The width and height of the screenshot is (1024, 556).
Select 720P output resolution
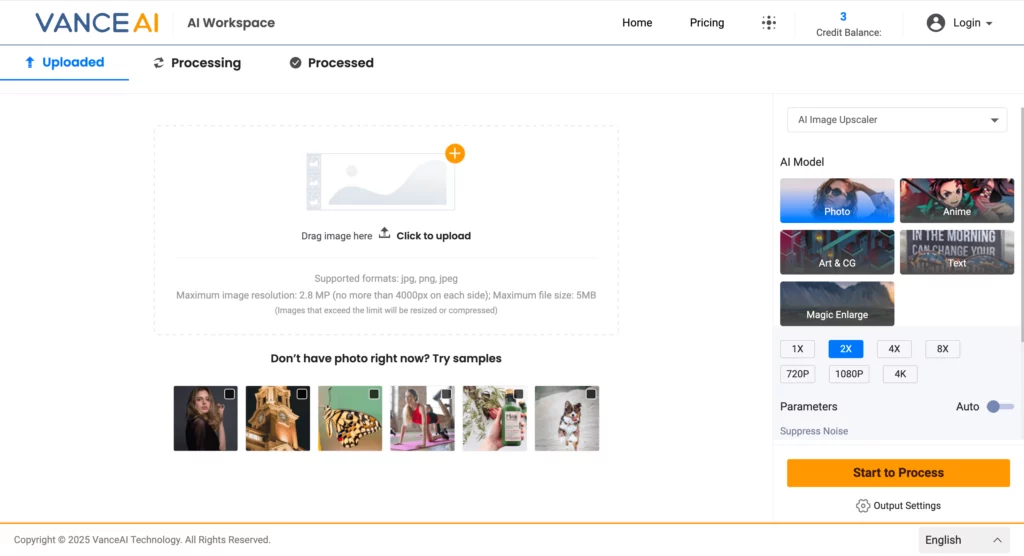click(x=797, y=374)
